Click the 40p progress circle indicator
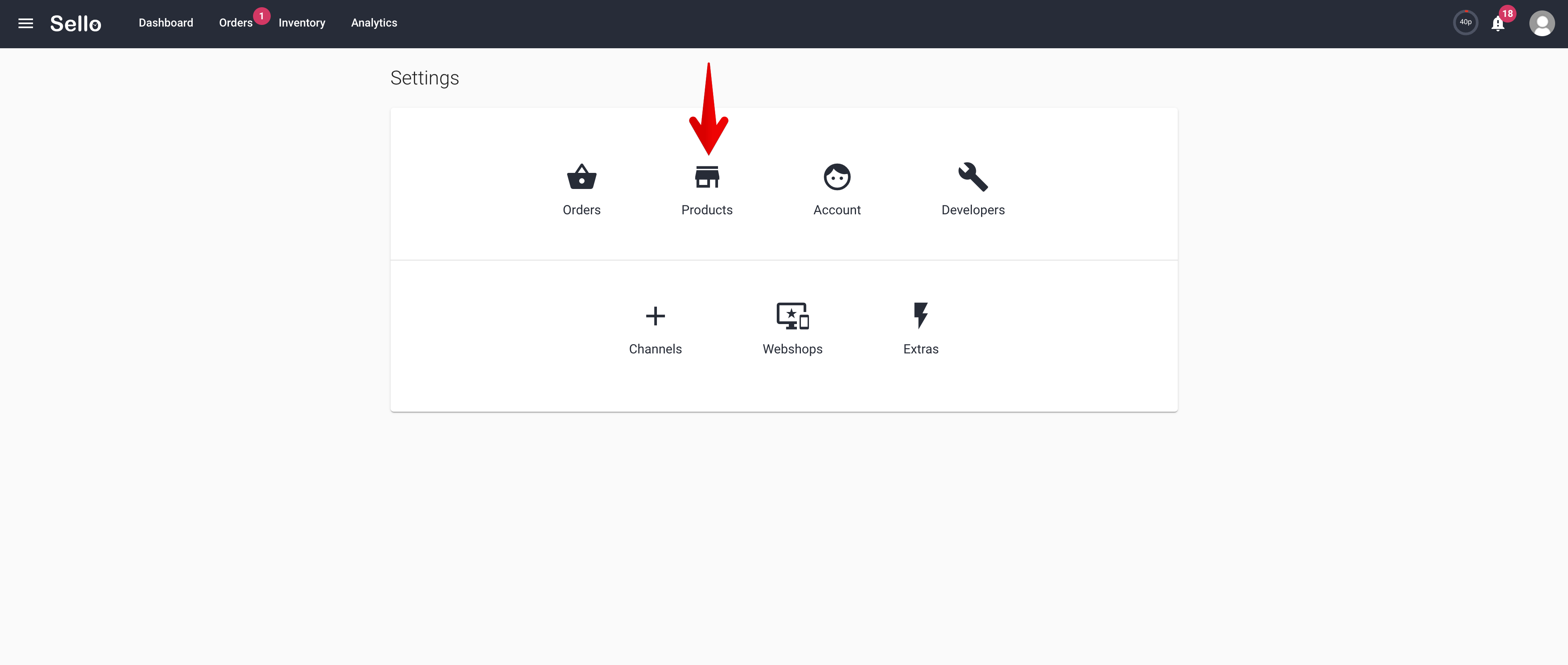This screenshot has width=1568, height=665. pos(1465,23)
